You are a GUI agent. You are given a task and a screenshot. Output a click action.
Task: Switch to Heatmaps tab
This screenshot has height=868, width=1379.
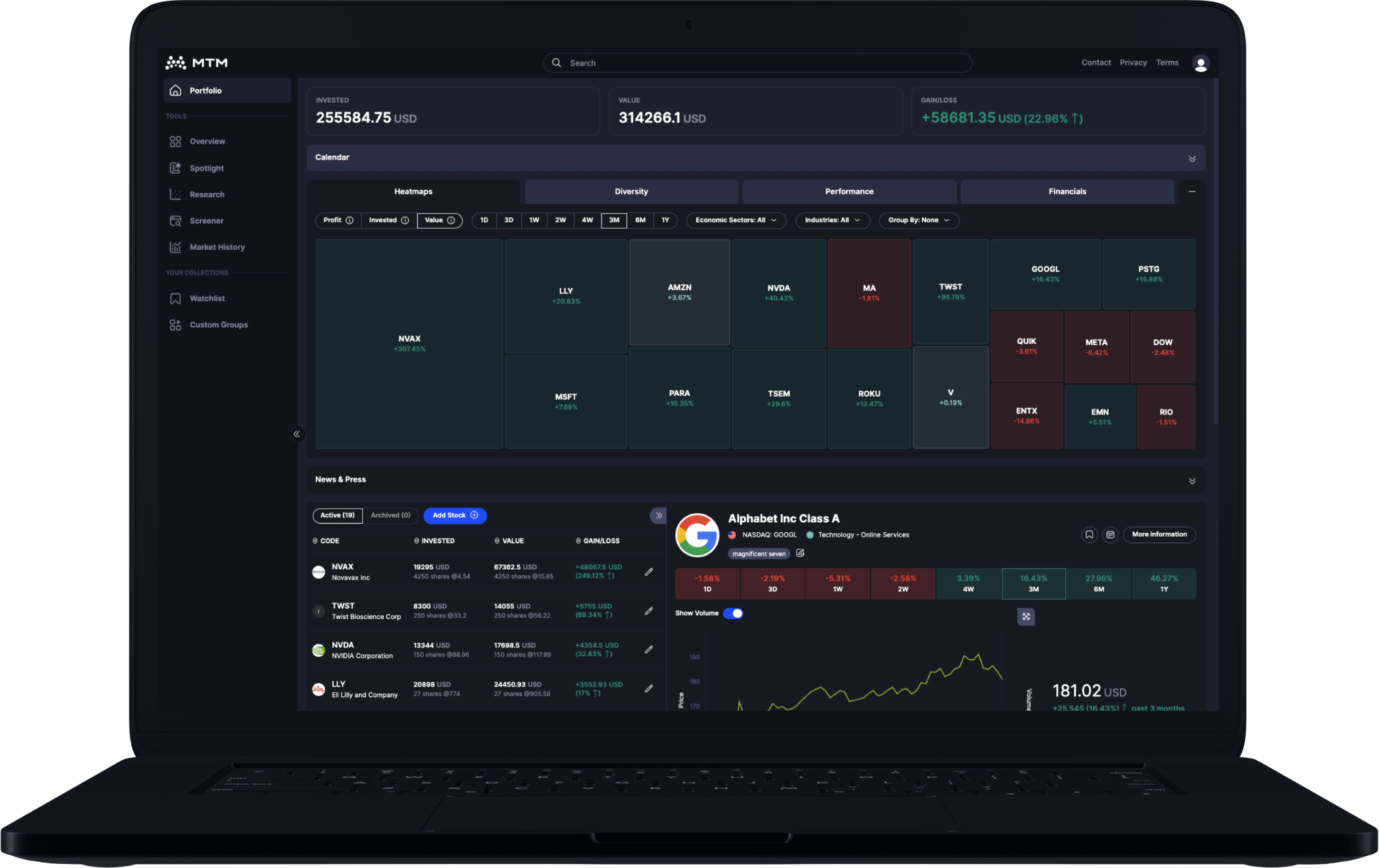tap(413, 192)
